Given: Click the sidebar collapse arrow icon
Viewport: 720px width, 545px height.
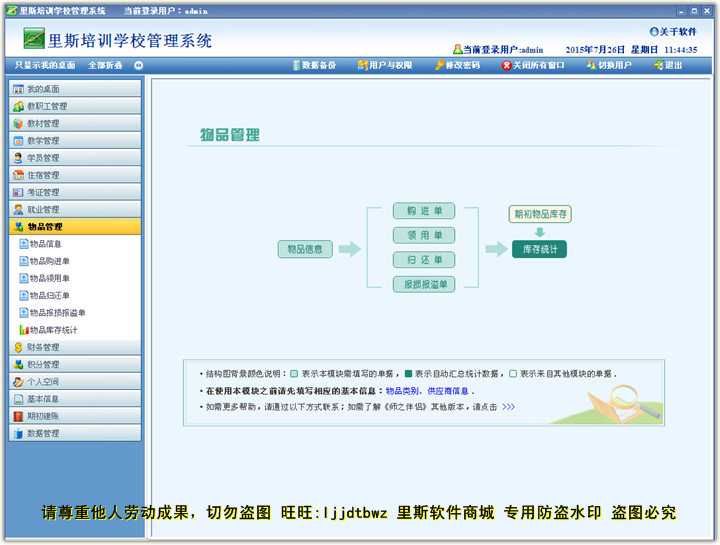Looking at the screenshot, I should click(x=139, y=65).
